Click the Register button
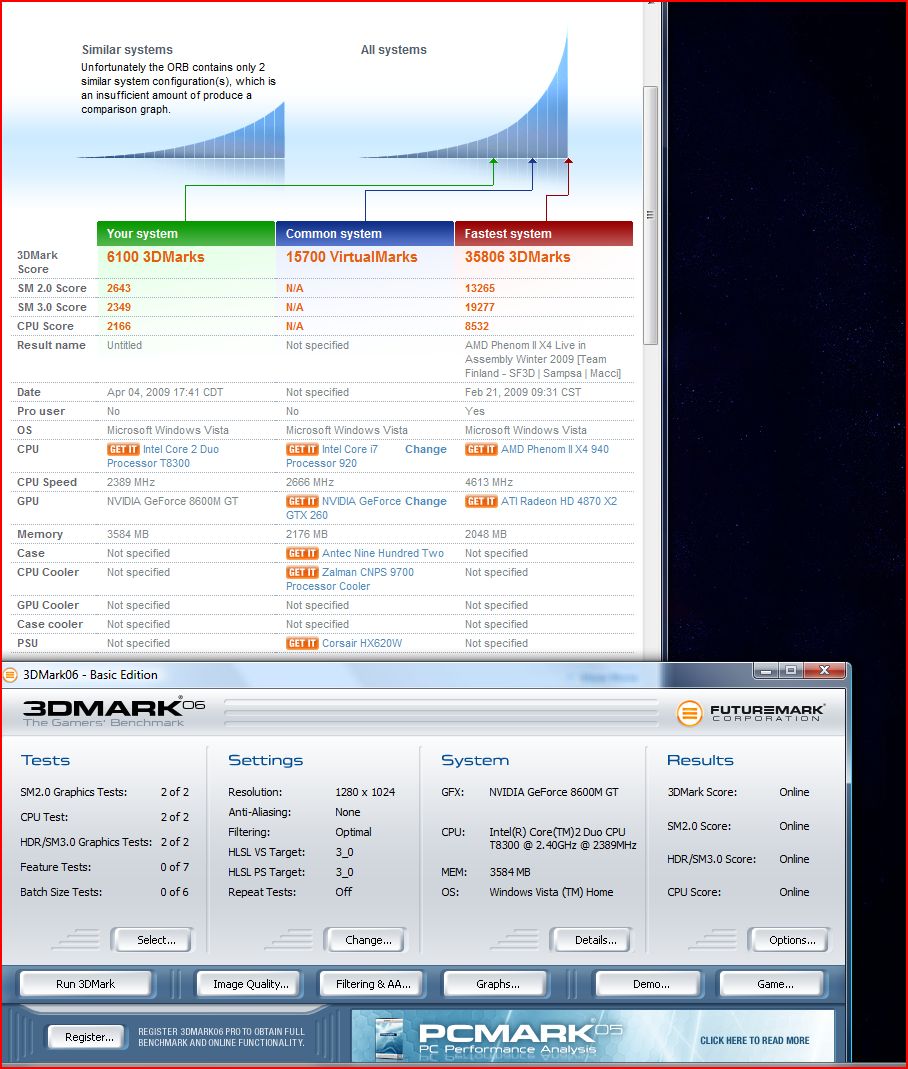Screen dimensions: 908x1069 pyautogui.click(x=87, y=1037)
